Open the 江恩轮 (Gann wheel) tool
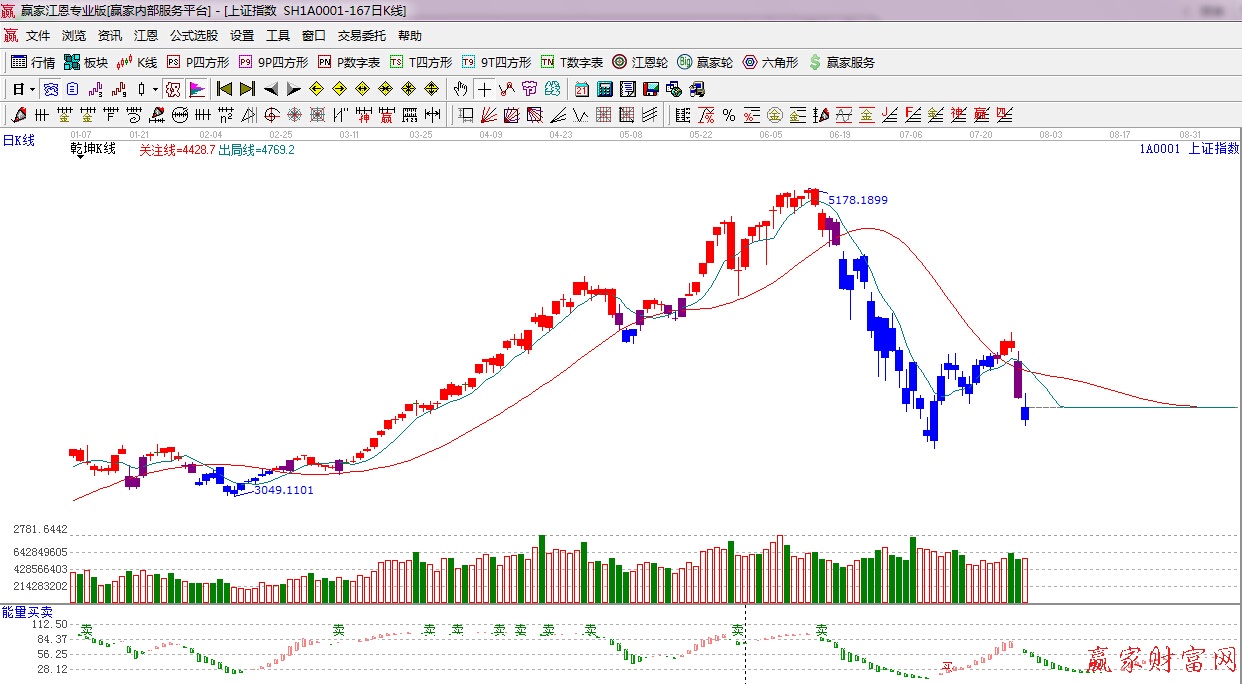This screenshot has height=684, width=1242. click(640, 62)
